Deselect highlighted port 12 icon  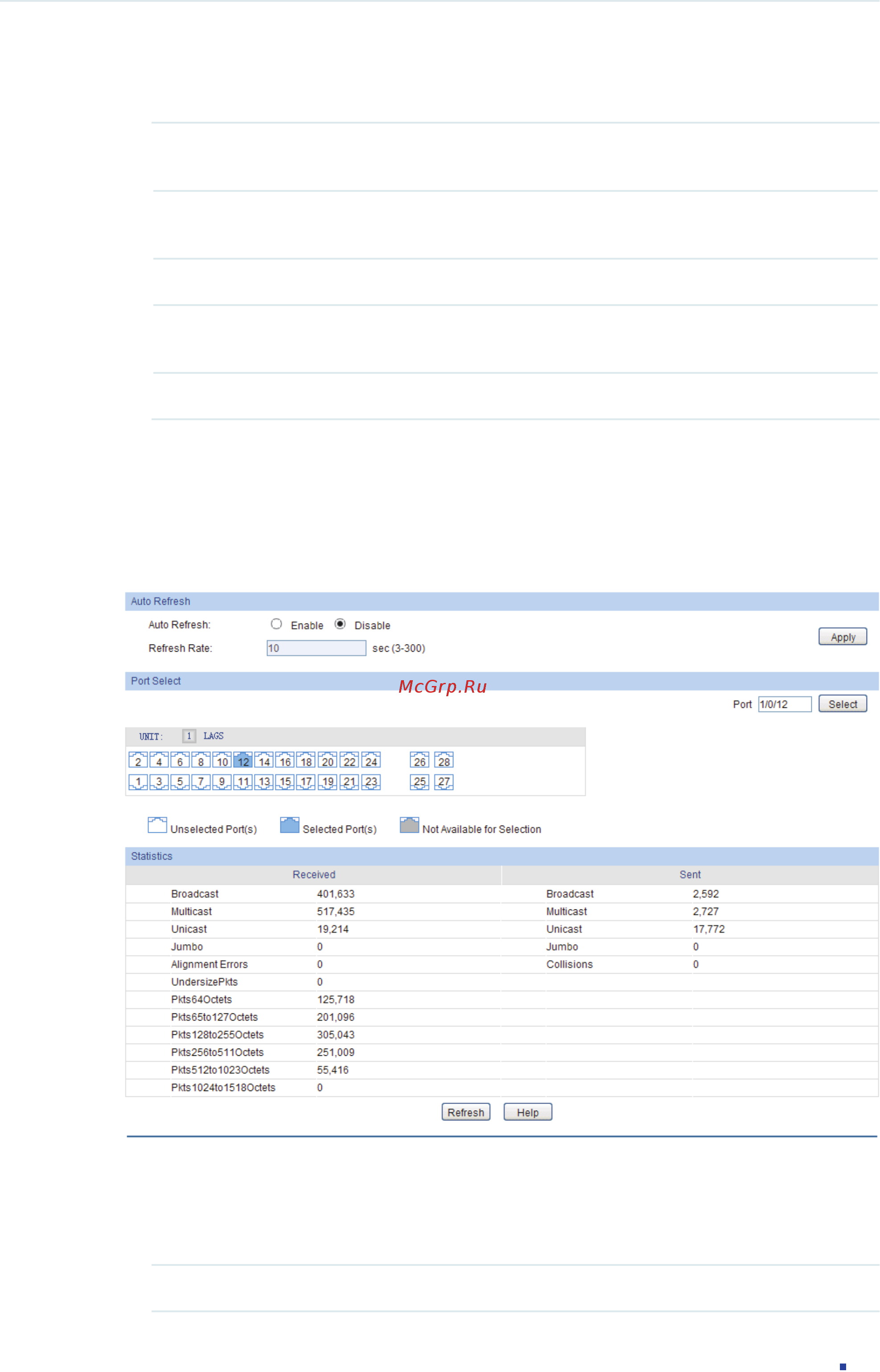click(243, 760)
